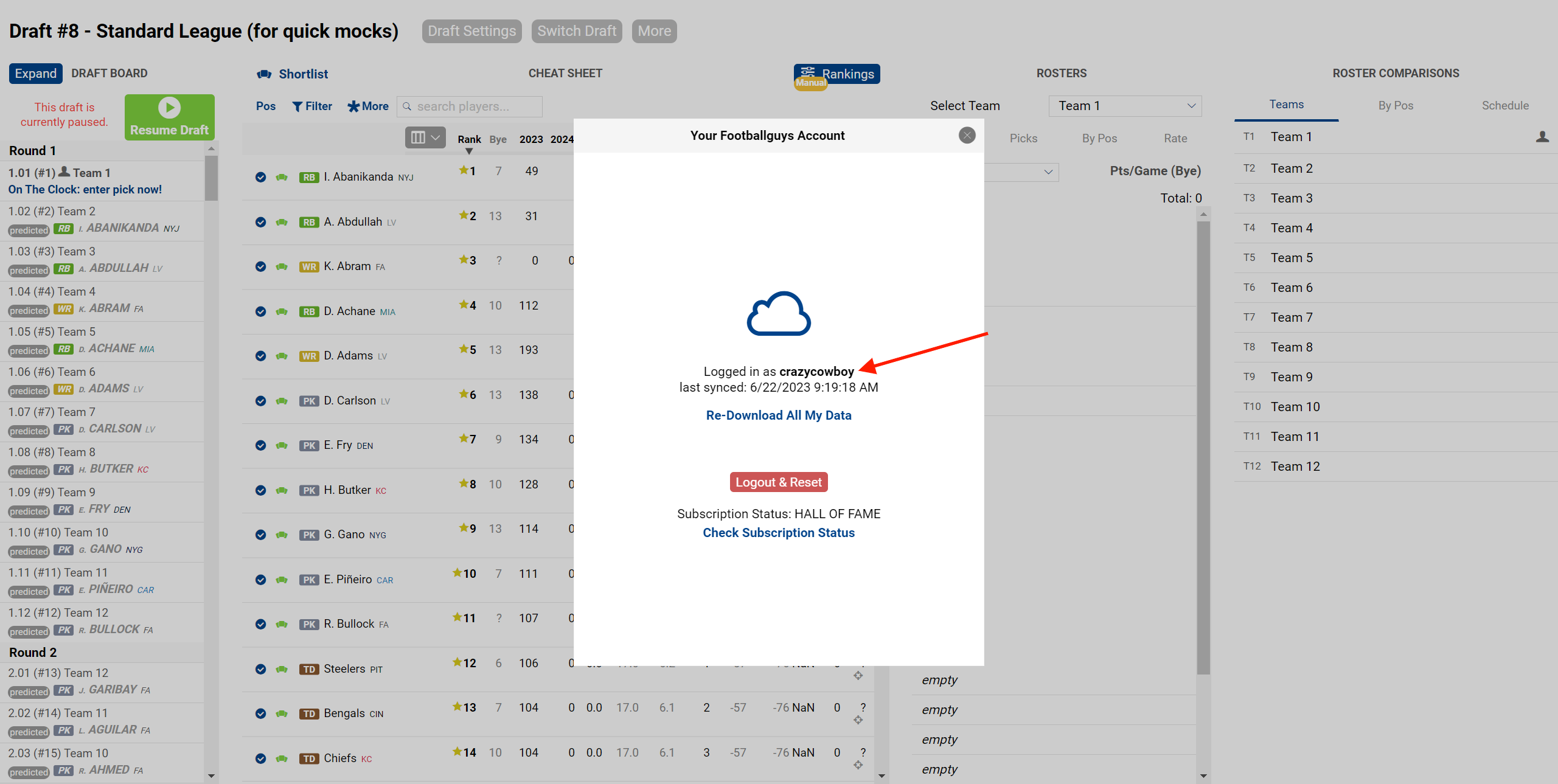Click the More button in header
Viewport: 1558px width, 784px height.
pyautogui.click(x=655, y=31)
